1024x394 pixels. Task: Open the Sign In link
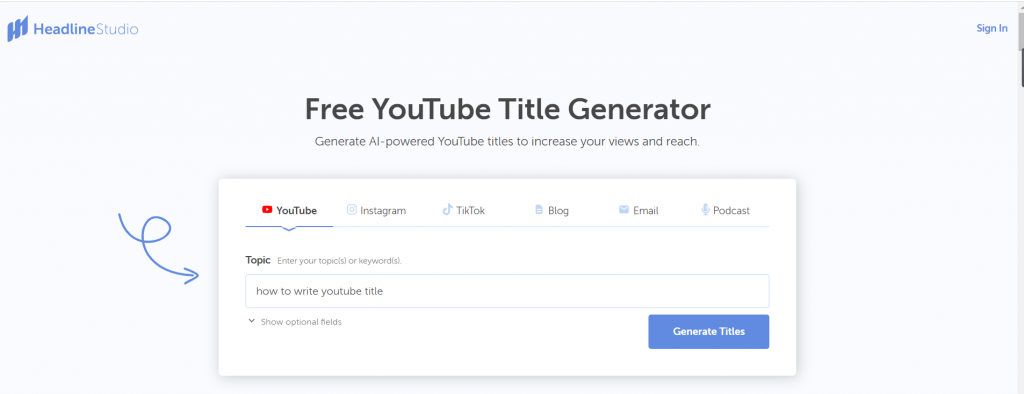tap(992, 28)
